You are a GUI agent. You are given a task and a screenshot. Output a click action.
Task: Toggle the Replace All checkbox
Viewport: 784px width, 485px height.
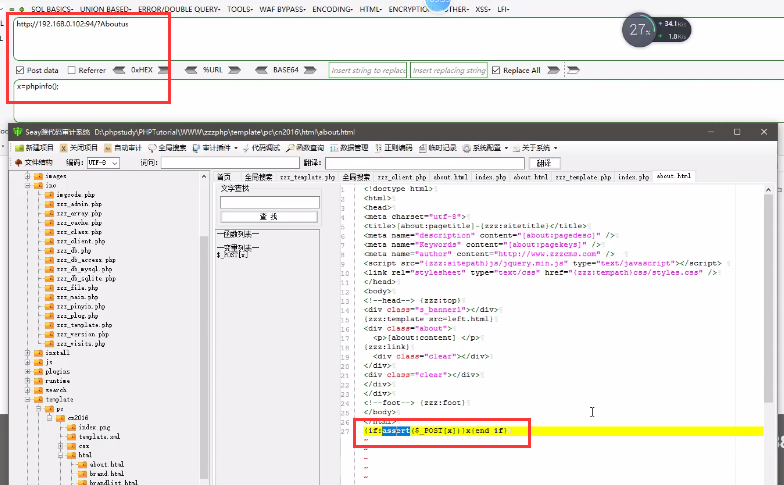pos(496,70)
